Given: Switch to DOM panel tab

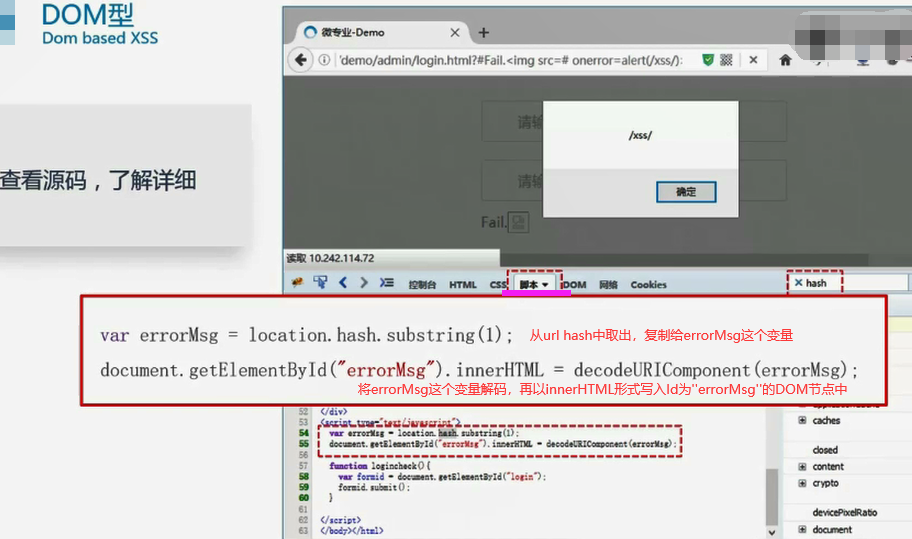Looking at the screenshot, I should click(x=575, y=285).
